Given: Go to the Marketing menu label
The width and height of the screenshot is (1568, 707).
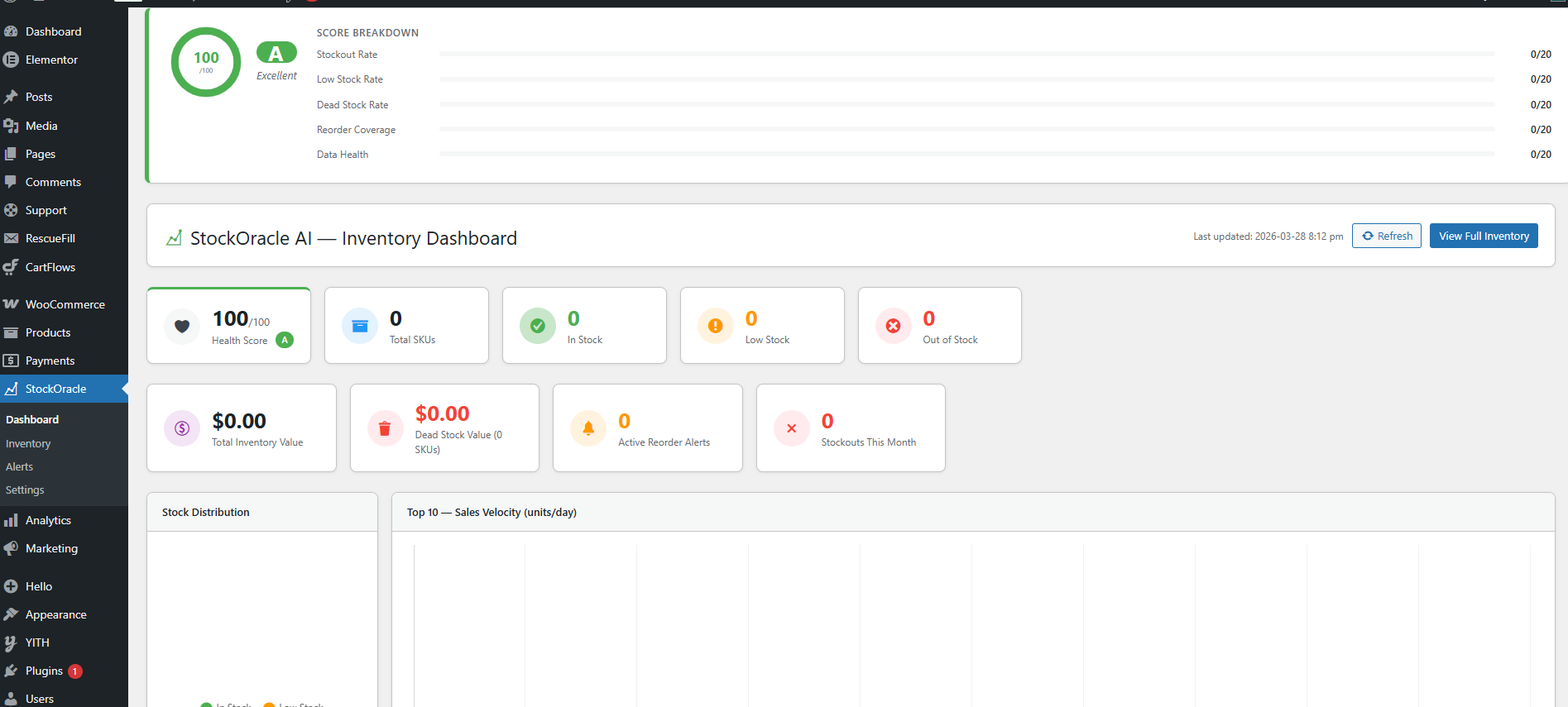Looking at the screenshot, I should (51, 548).
